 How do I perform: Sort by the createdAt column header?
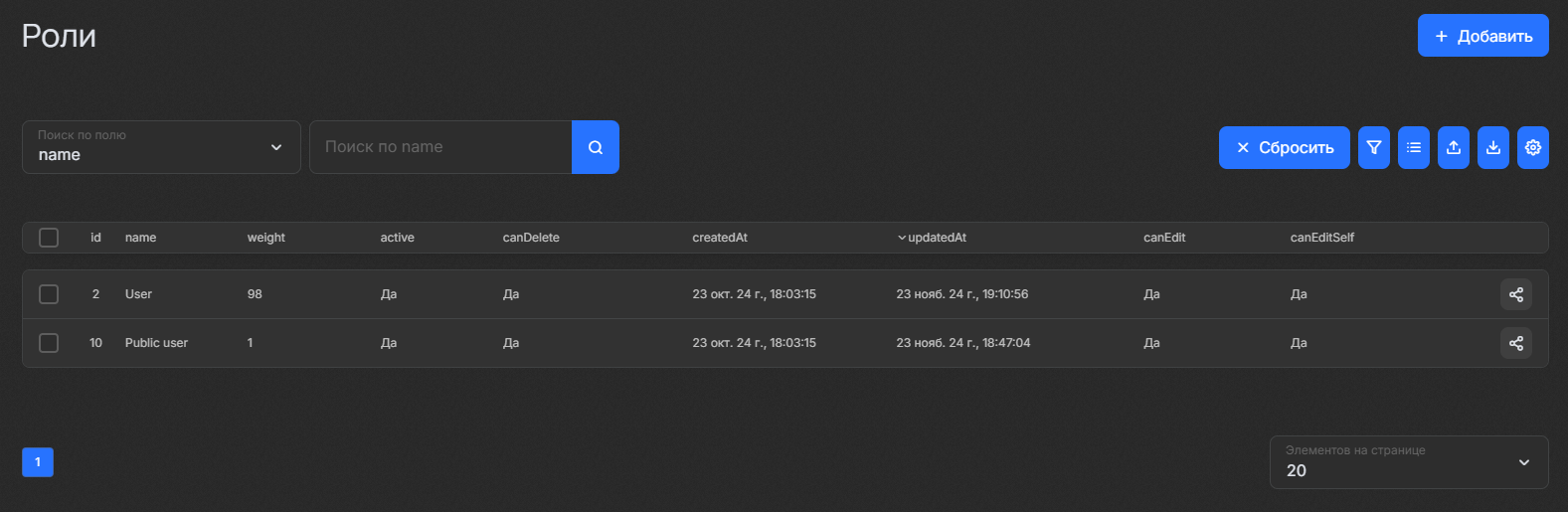point(719,238)
